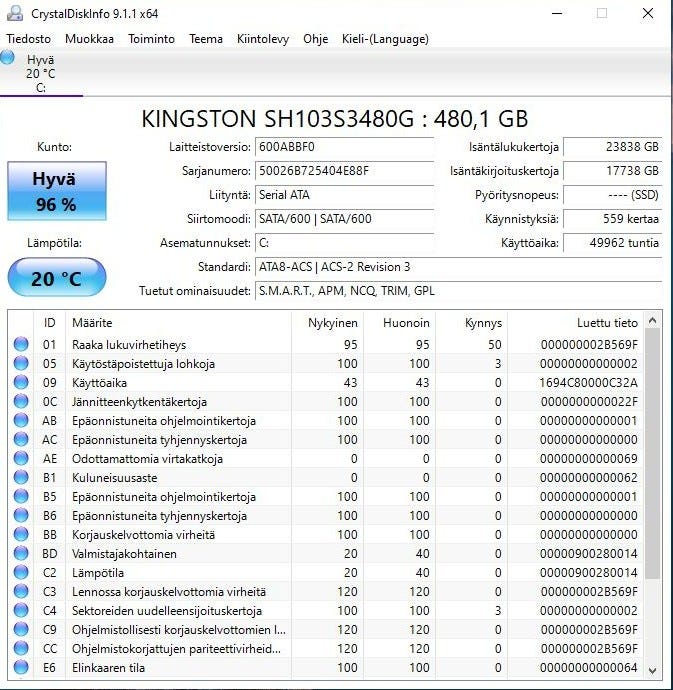Open the Kieli-(Language) menu
The image size is (673, 690).
(x=385, y=39)
